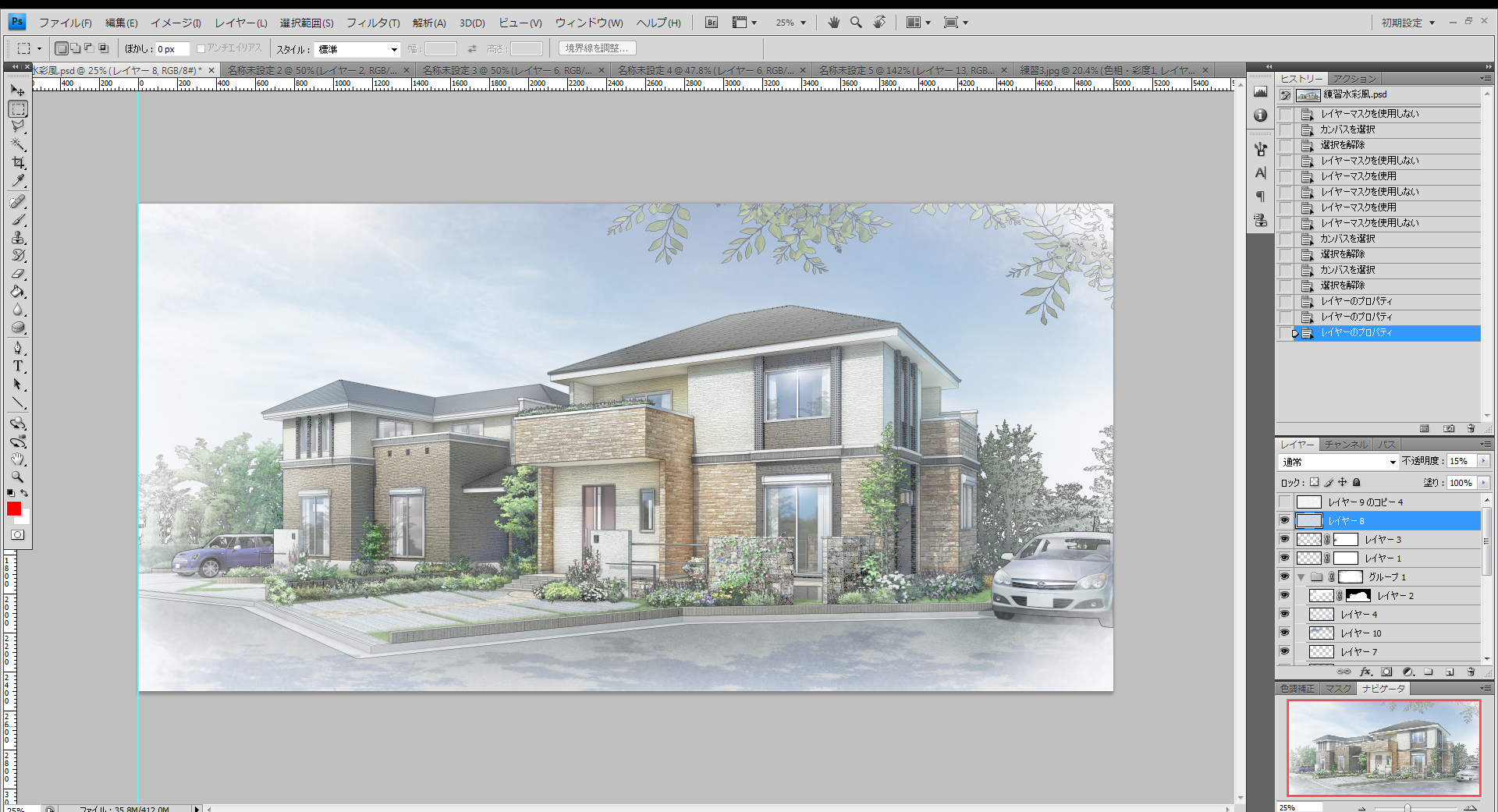Toggle visibility of レイヤー 3
The image size is (1498, 812).
click(1285, 539)
